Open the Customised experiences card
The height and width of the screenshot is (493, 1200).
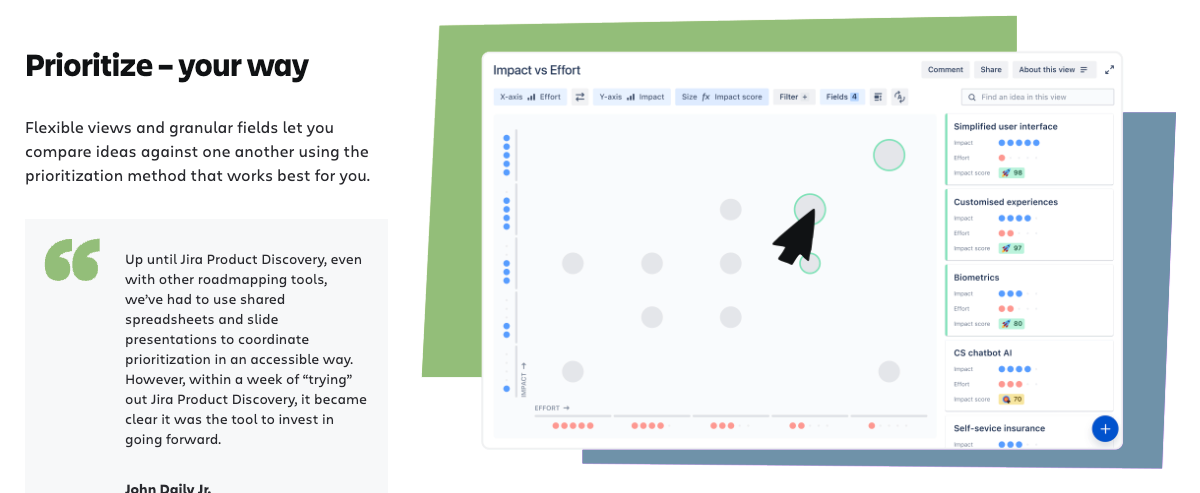click(1029, 225)
